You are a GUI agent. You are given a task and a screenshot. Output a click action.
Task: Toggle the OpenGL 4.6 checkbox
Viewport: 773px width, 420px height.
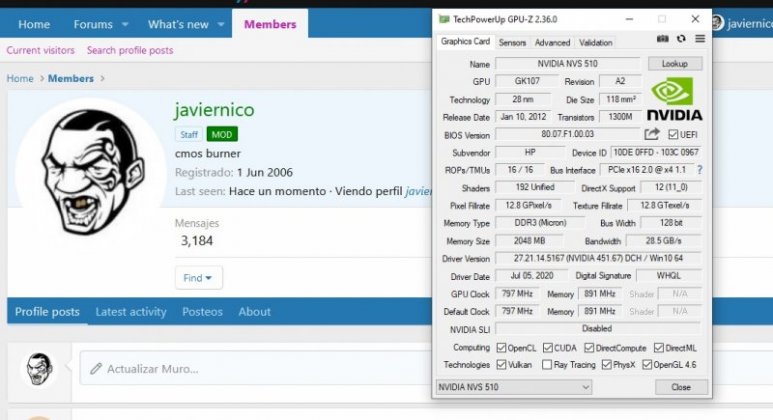[x=647, y=365]
